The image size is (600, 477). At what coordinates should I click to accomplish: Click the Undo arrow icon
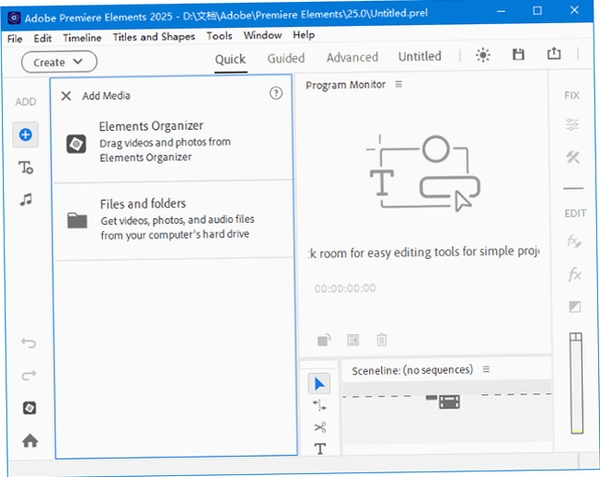29,342
